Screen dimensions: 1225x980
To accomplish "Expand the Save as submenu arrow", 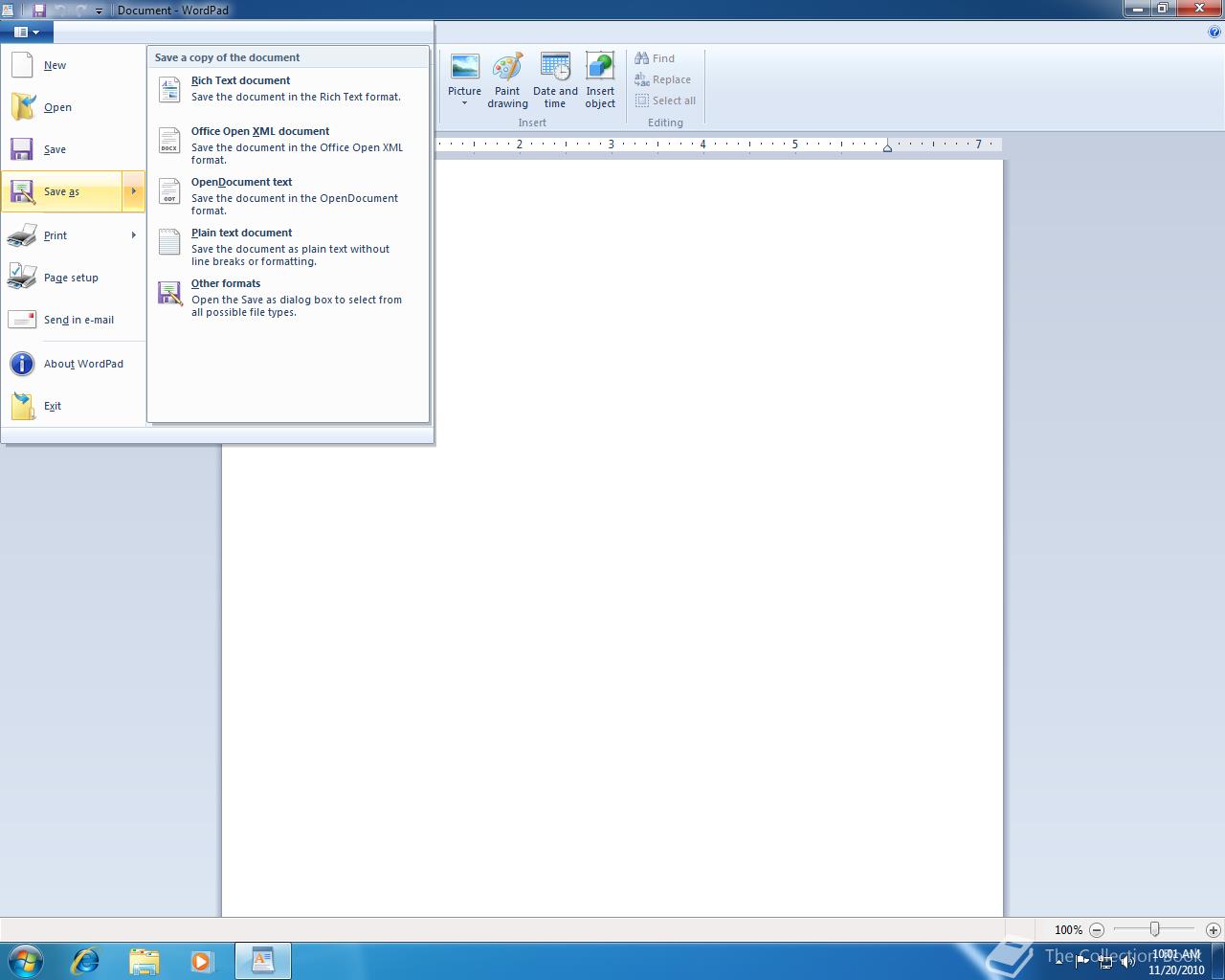I will tap(133, 191).
